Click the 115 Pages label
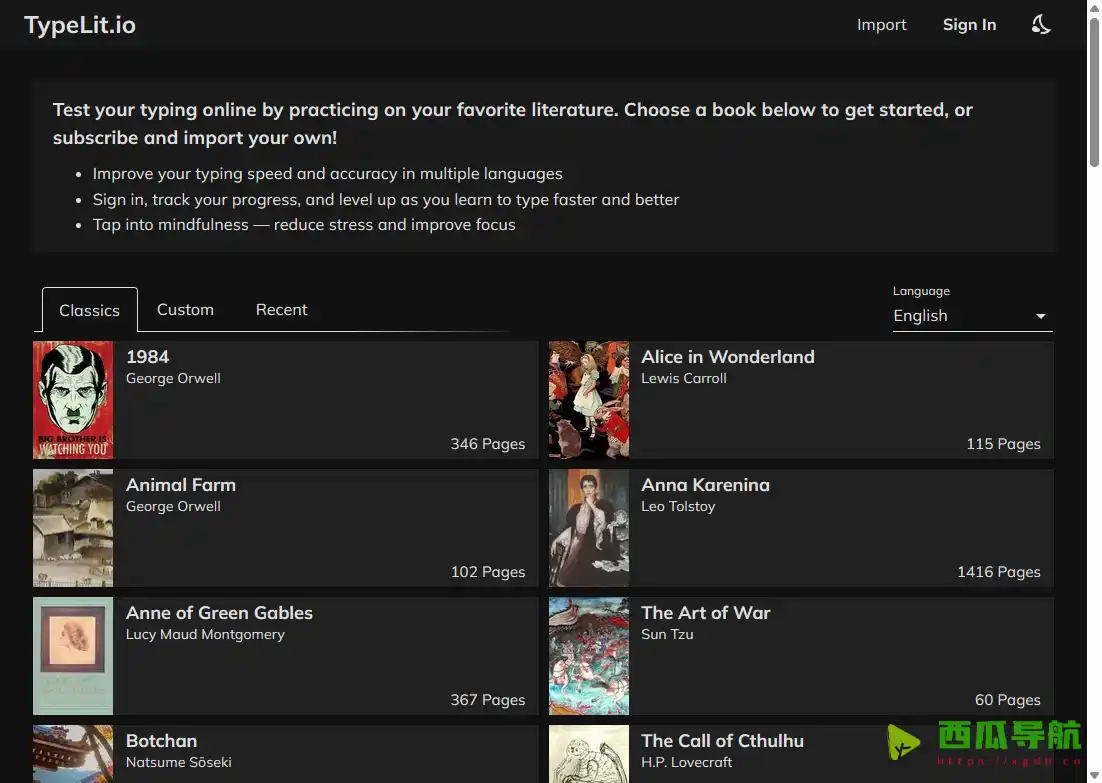Viewport: 1102px width, 783px height. [1004, 444]
